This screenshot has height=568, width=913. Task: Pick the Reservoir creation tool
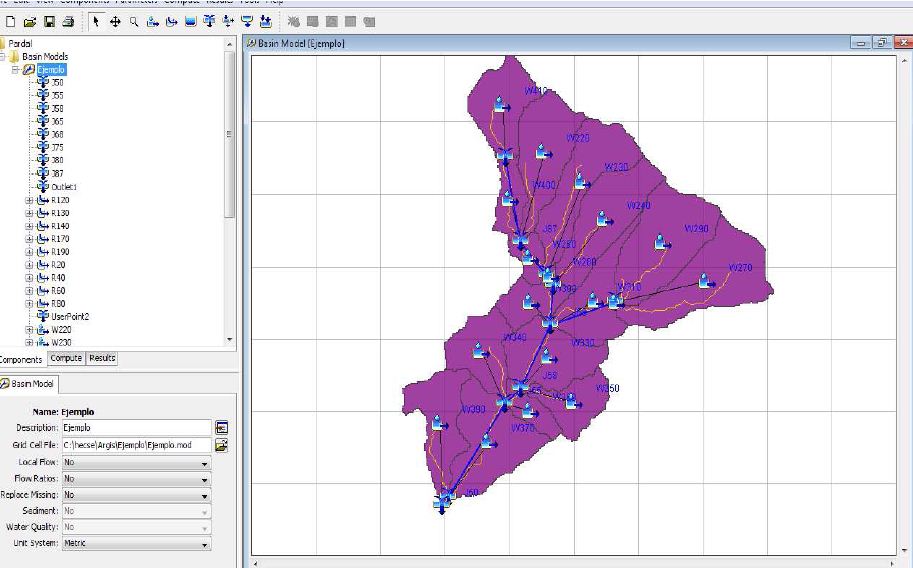click(x=190, y=21)
